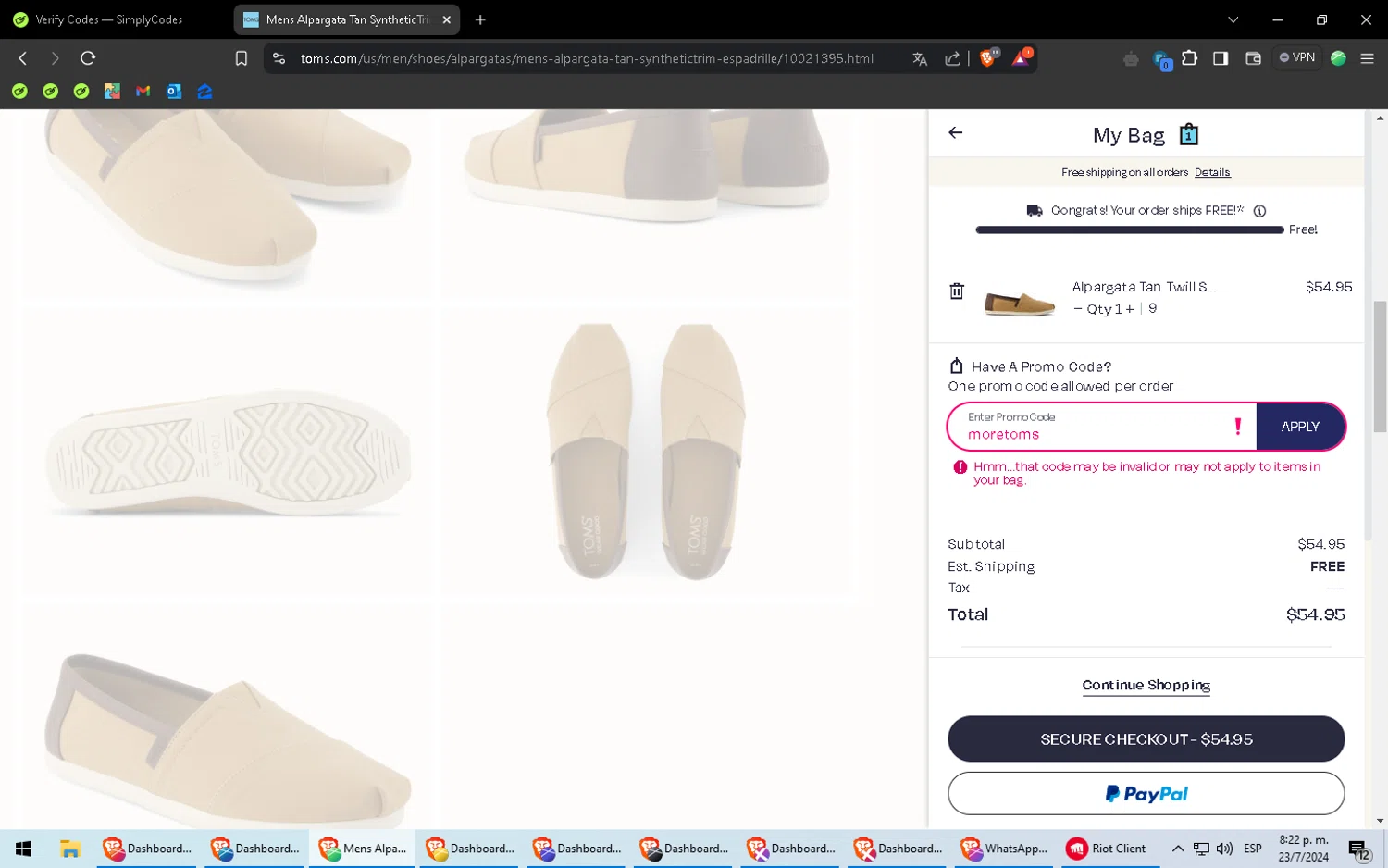Click the free shipping progress bar
This screenshot has width=1388, height=868.
tap(1129, 229)
